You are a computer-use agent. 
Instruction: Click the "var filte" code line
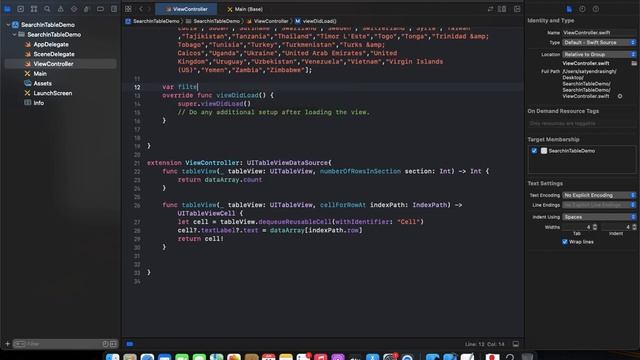[x=180, y=87]
